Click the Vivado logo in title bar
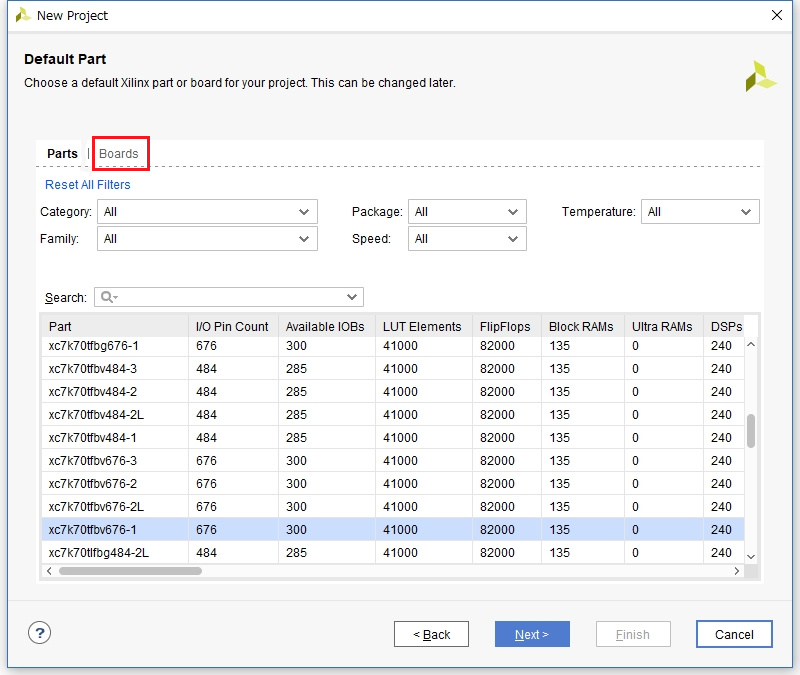The width and height of the screenshot is (800, 675). [x=23, y=15]
